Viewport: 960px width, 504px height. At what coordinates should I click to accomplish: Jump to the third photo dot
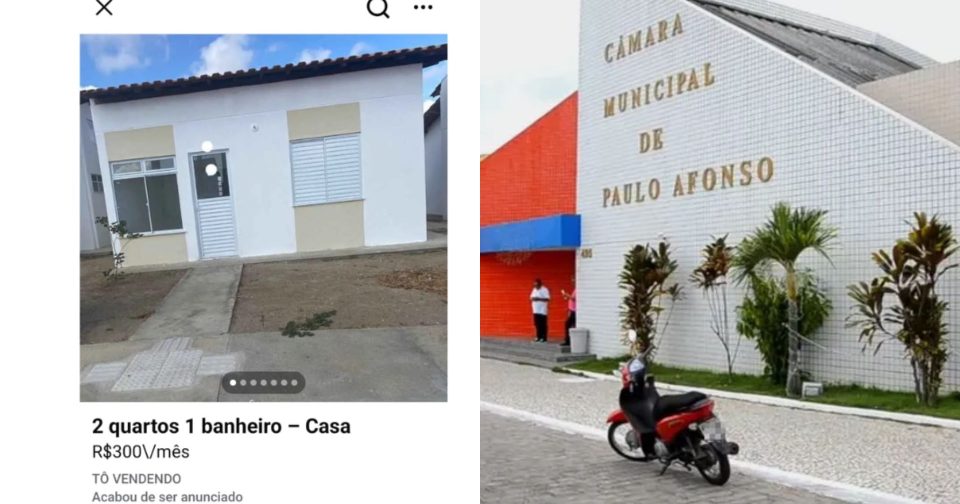coord(253,383)
